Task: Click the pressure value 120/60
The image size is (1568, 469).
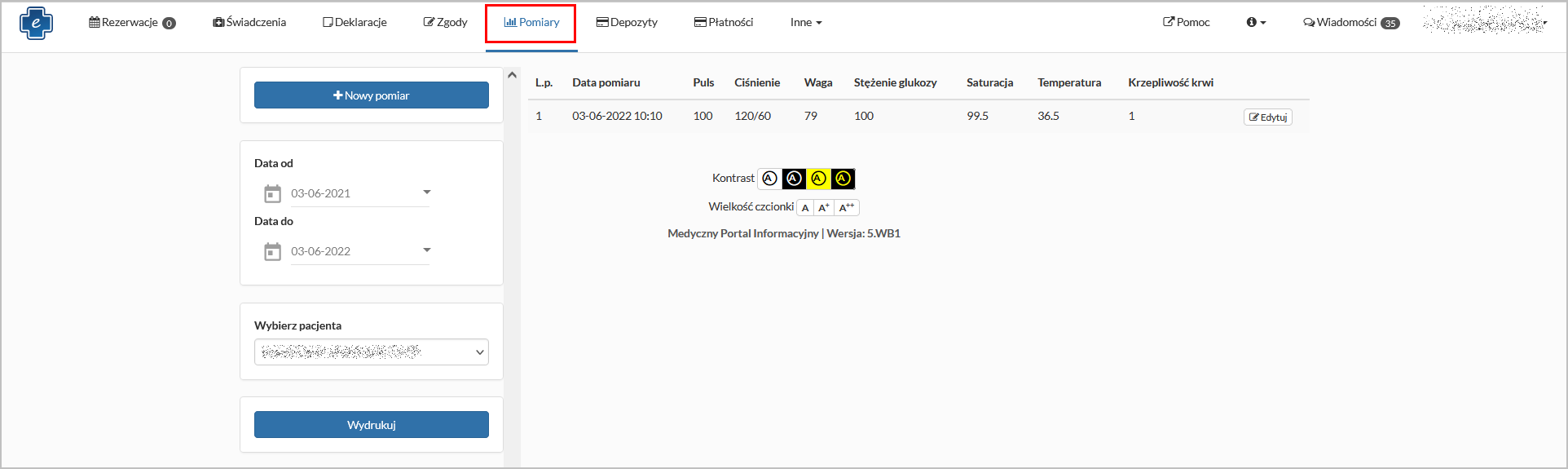Action: (753, 116)
